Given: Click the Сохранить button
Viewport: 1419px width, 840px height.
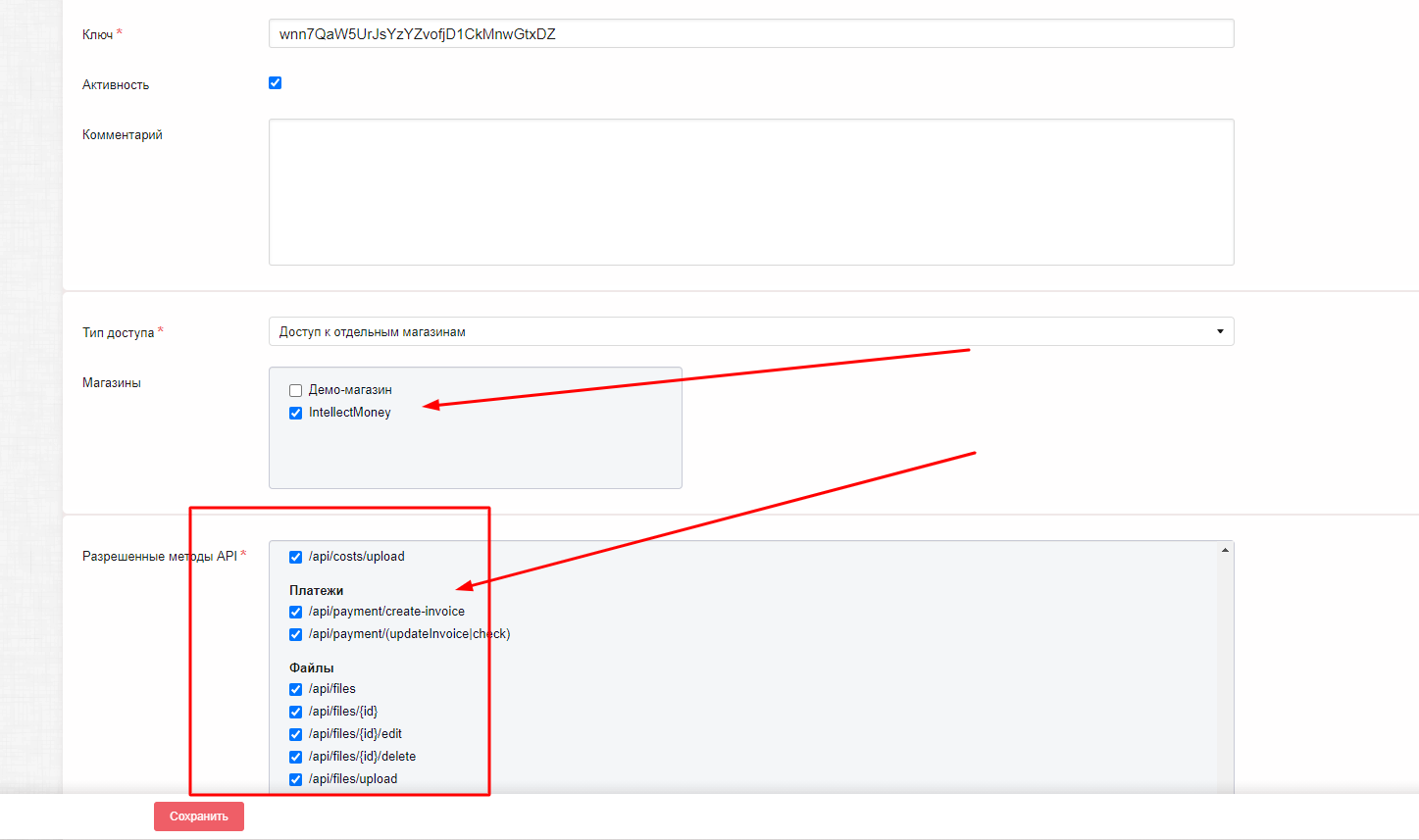Looking at the screenshot, I should (x=198, y=815).
